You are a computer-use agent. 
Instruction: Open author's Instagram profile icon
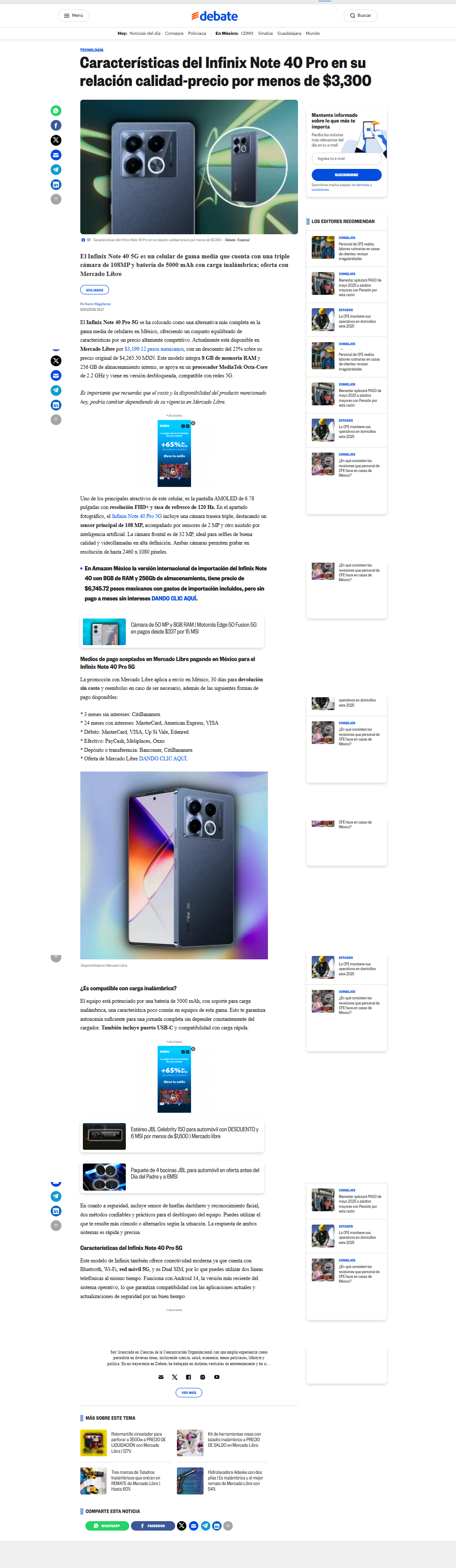point(203,1377)
